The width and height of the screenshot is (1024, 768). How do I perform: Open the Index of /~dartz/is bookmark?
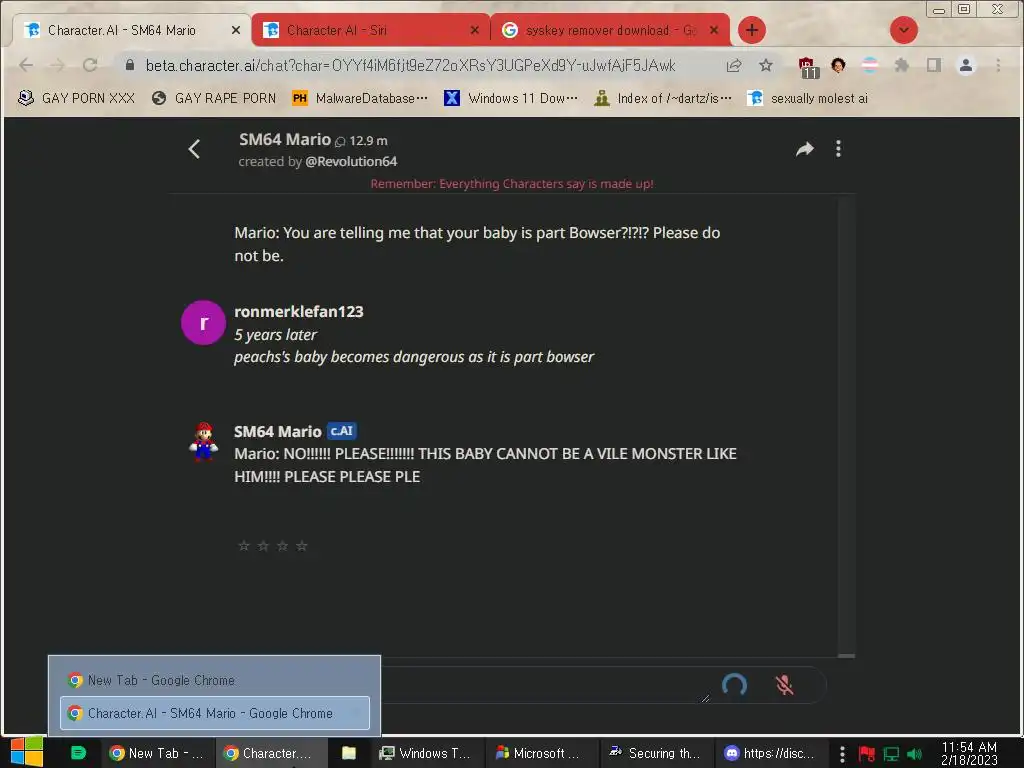coord(663,98)
